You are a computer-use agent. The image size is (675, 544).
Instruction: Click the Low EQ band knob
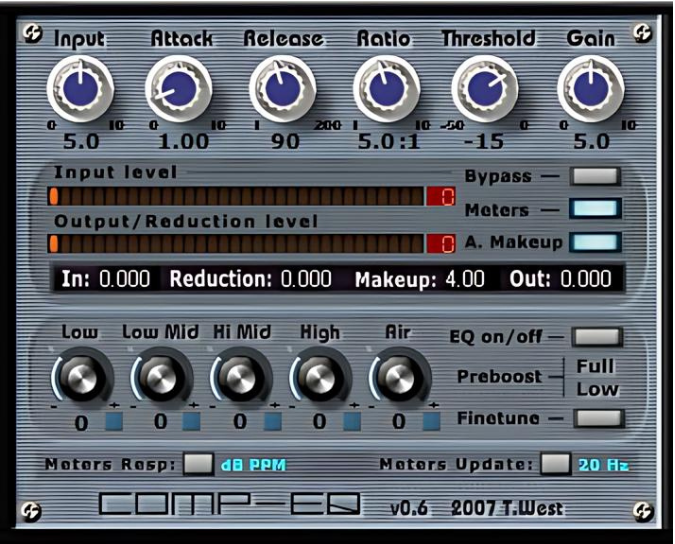(82, 377)
